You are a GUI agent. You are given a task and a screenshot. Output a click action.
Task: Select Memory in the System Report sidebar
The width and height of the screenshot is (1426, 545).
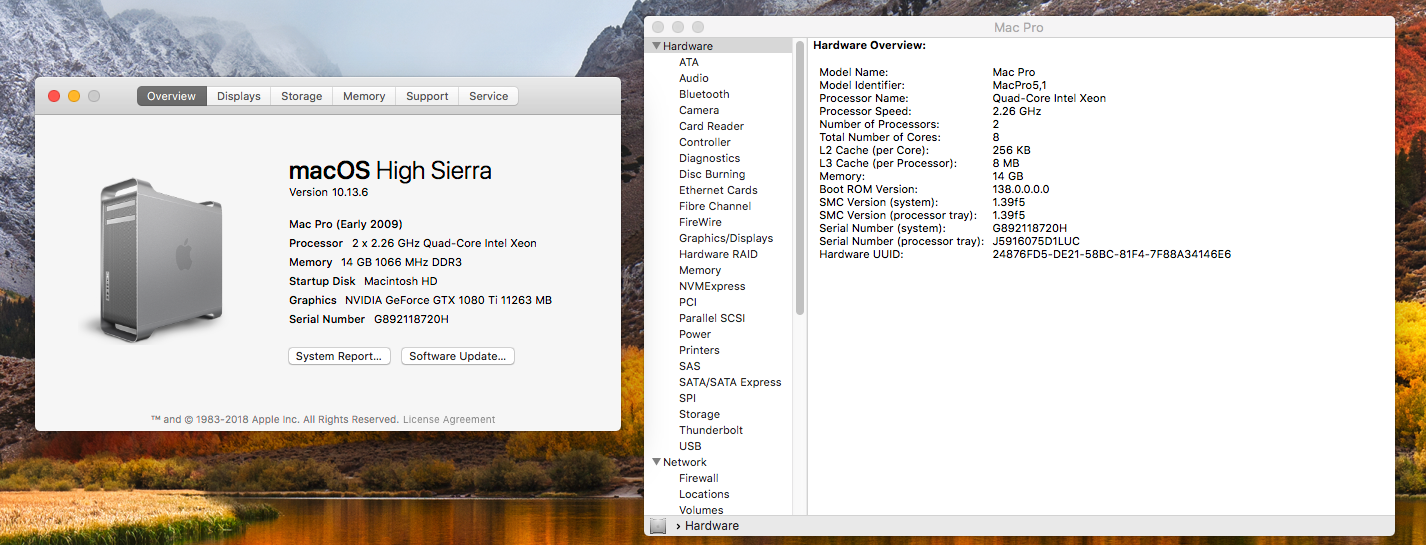(700, 270)
